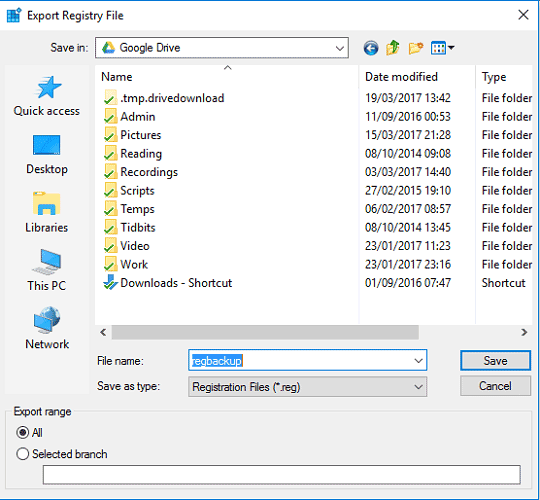This screenshot has height=500, width=540.
Task: Cancel the export dialog
Action: [495, 386]
